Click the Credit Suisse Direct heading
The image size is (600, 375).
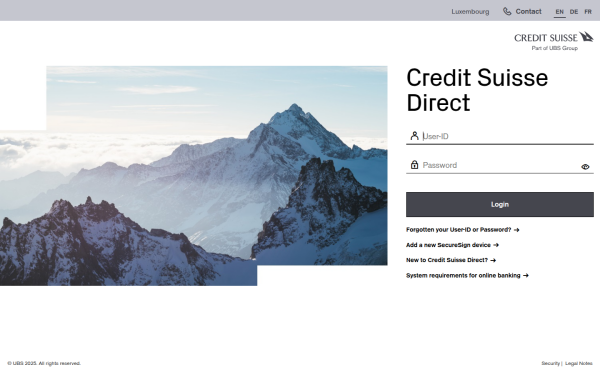pyautogui.click(x=477, y=90)
